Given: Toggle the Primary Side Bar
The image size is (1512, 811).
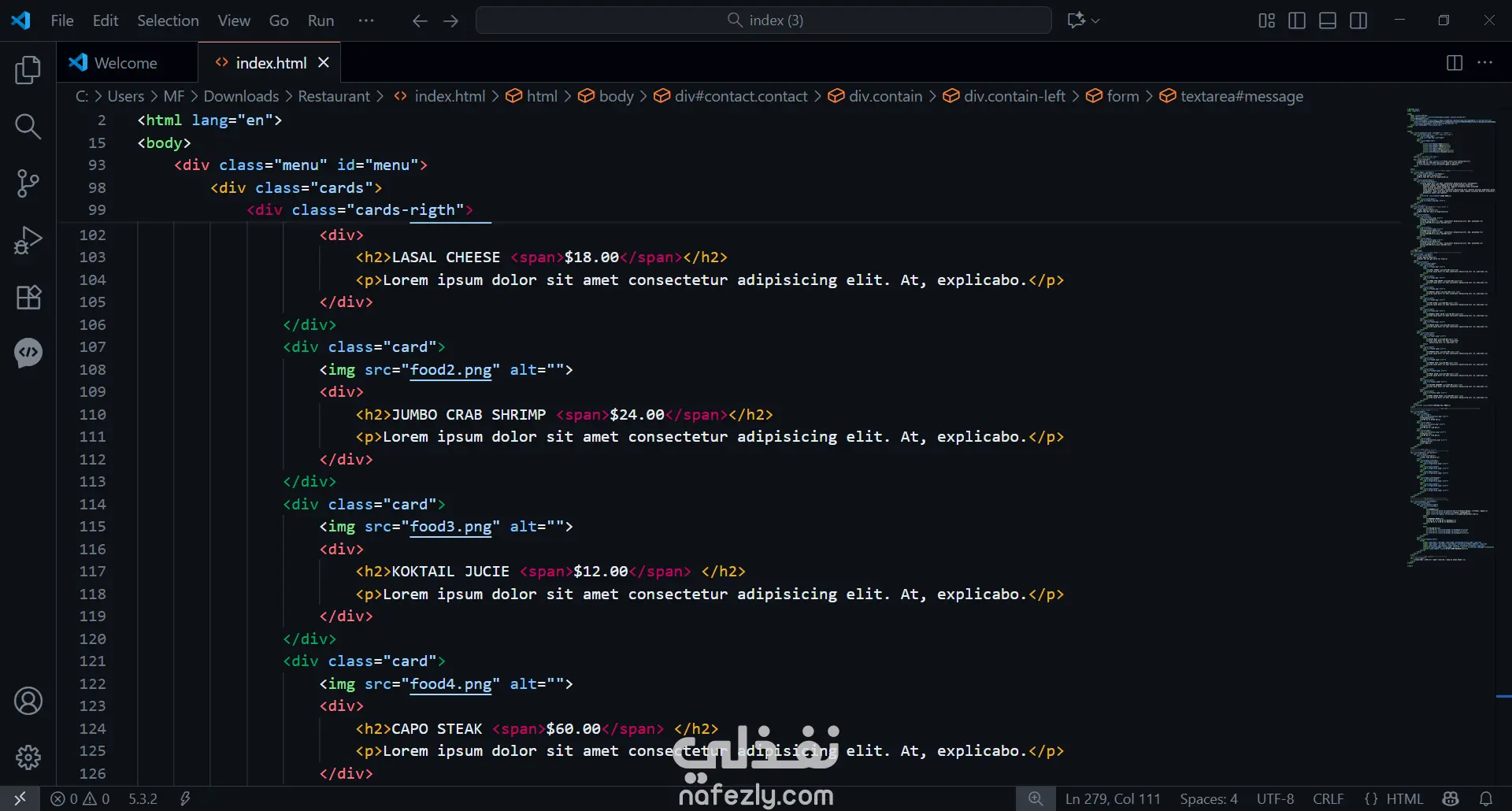Looking at the screenshot, I should point(1297,20).
